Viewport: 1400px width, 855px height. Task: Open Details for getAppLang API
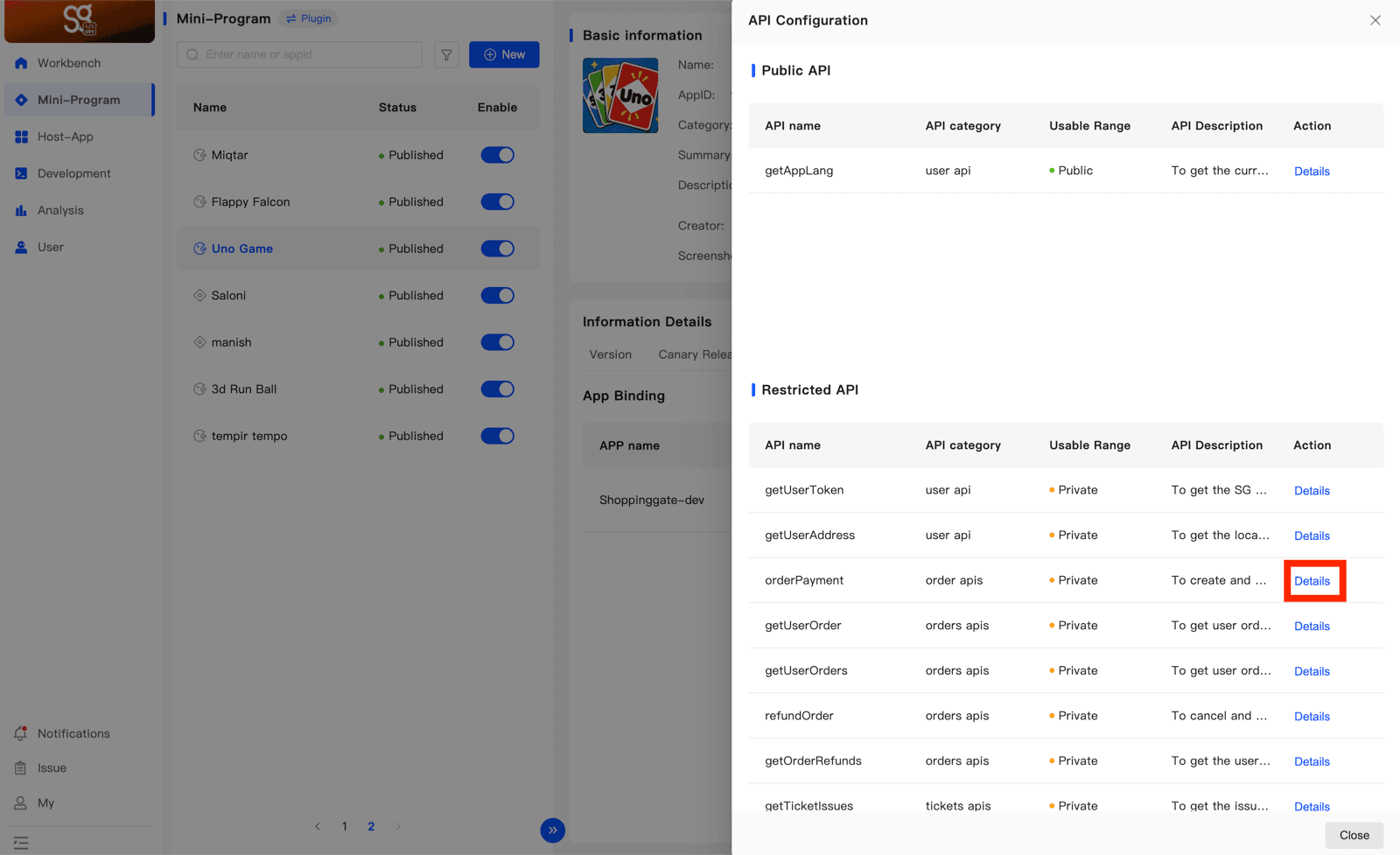pos(1312,172)
